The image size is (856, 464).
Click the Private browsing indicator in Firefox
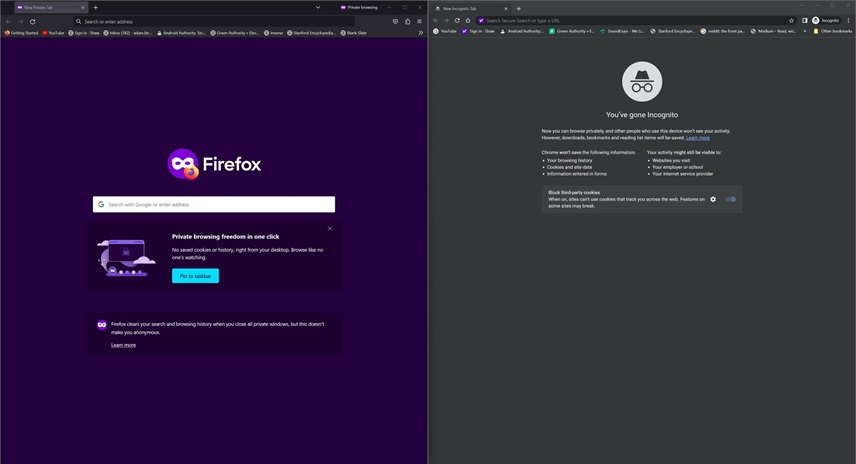[x=359, y=8]
